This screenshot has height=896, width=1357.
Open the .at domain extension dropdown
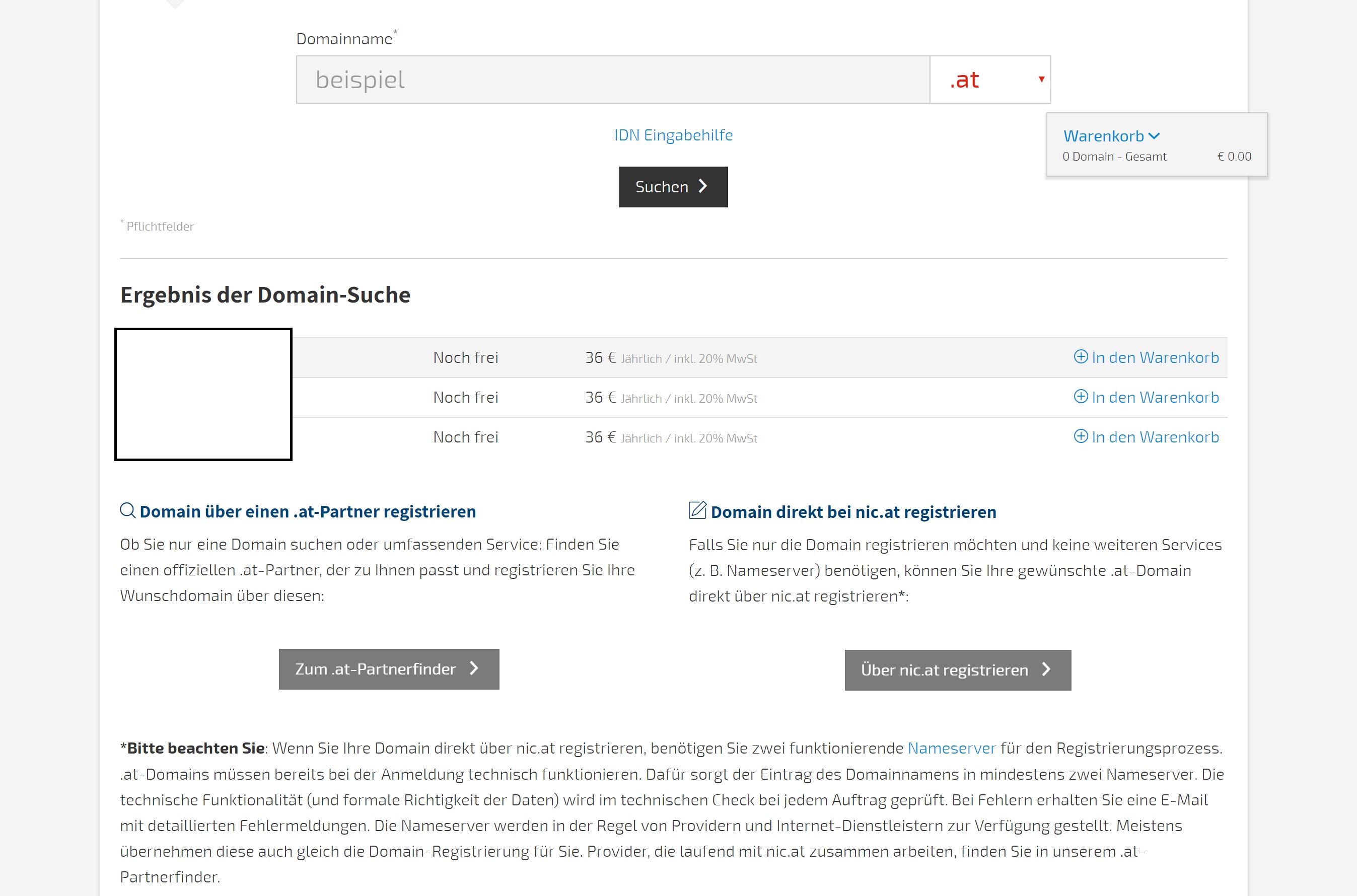(x=983, y=80)
